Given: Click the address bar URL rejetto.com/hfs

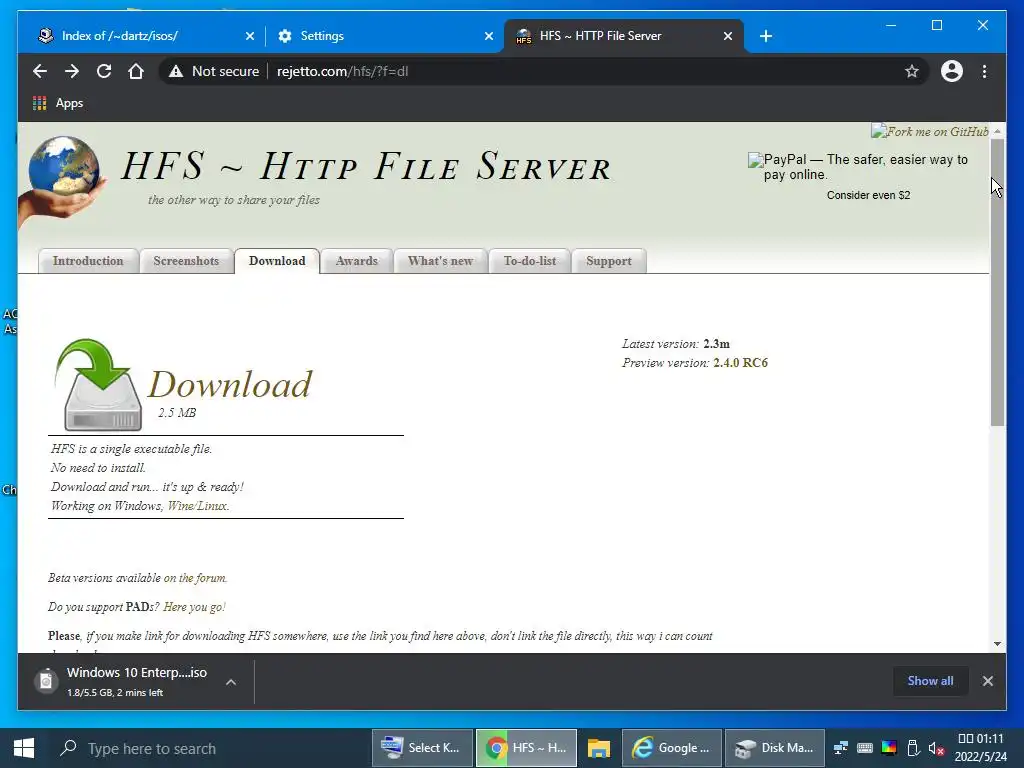Looking at the screenshot, I should 342,71.
